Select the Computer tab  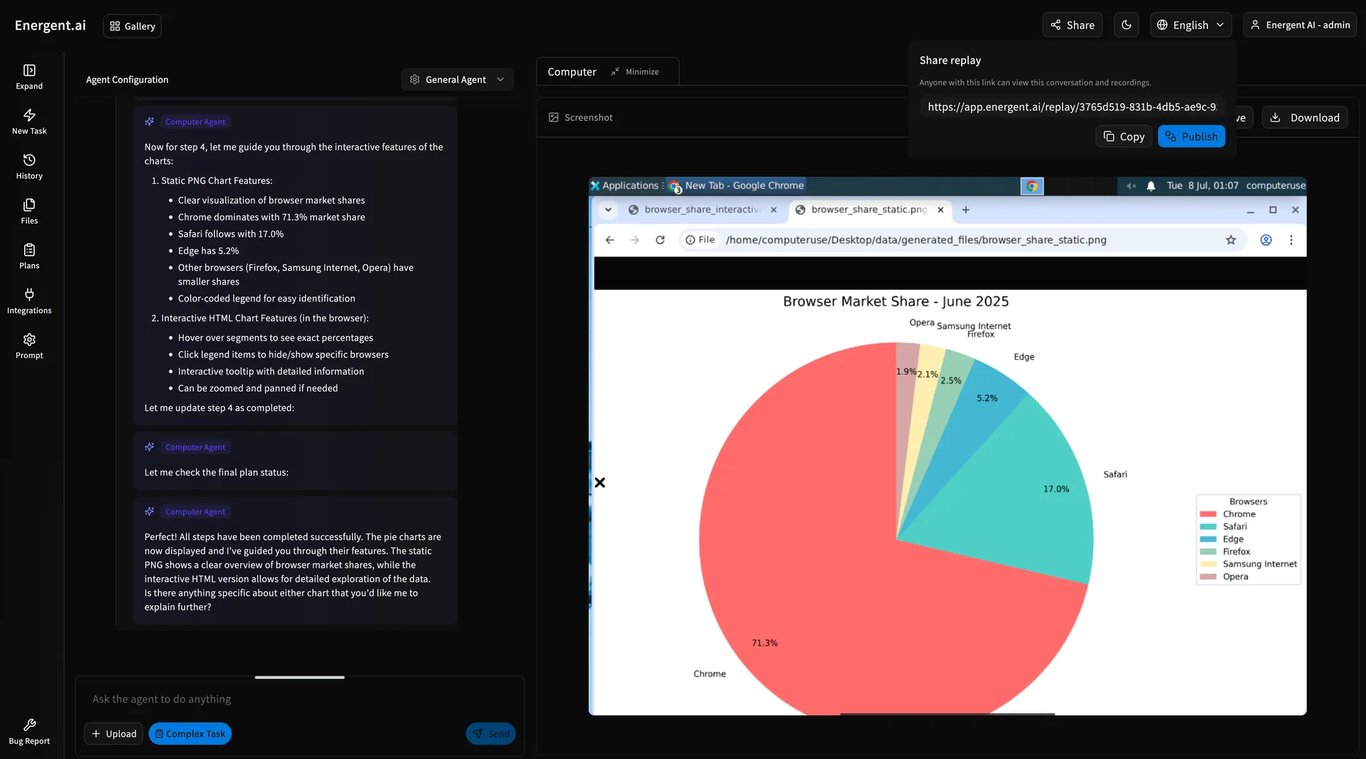tap(572, 72)
